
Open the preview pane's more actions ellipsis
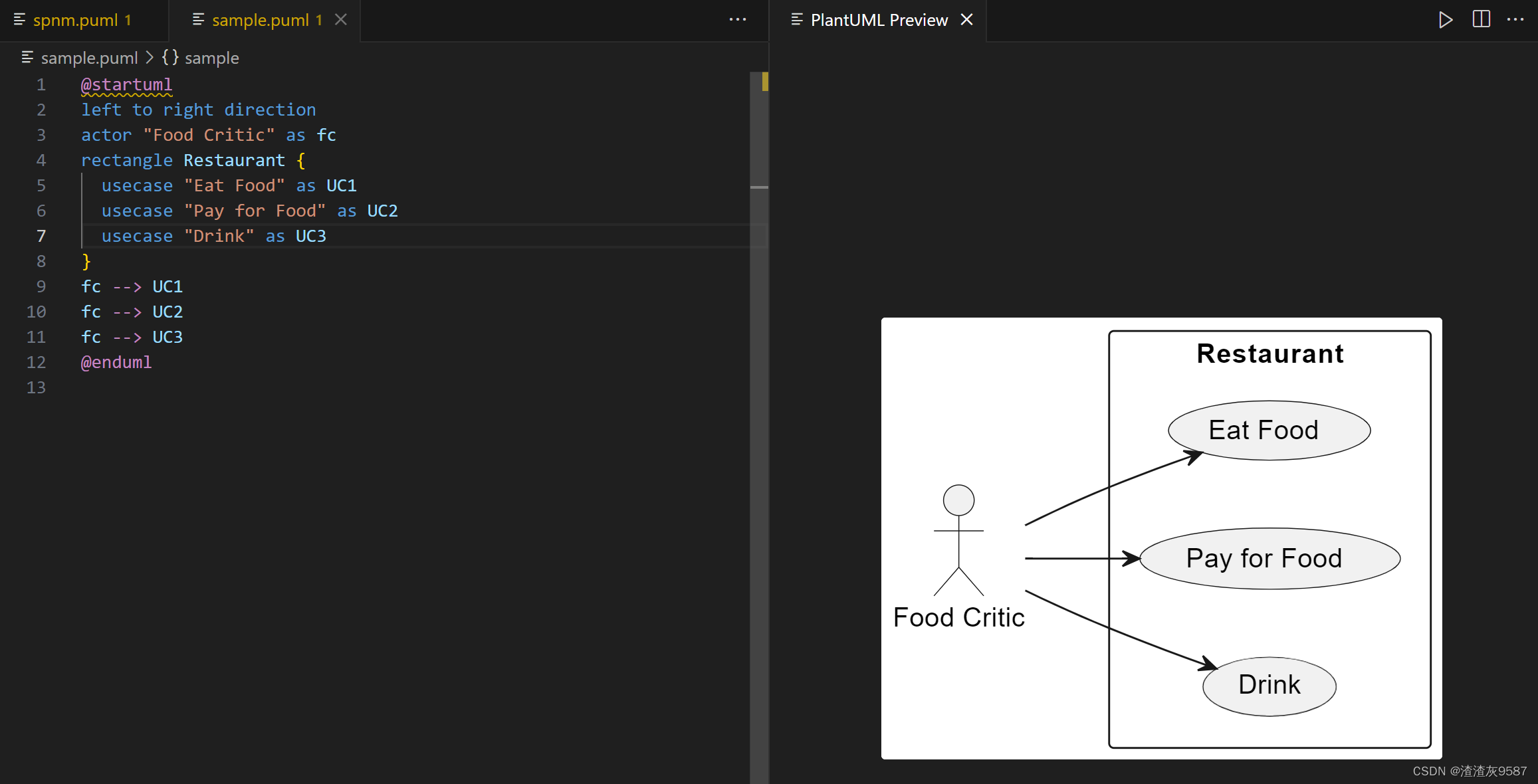pyautogui.click(x=1515, y=20)
